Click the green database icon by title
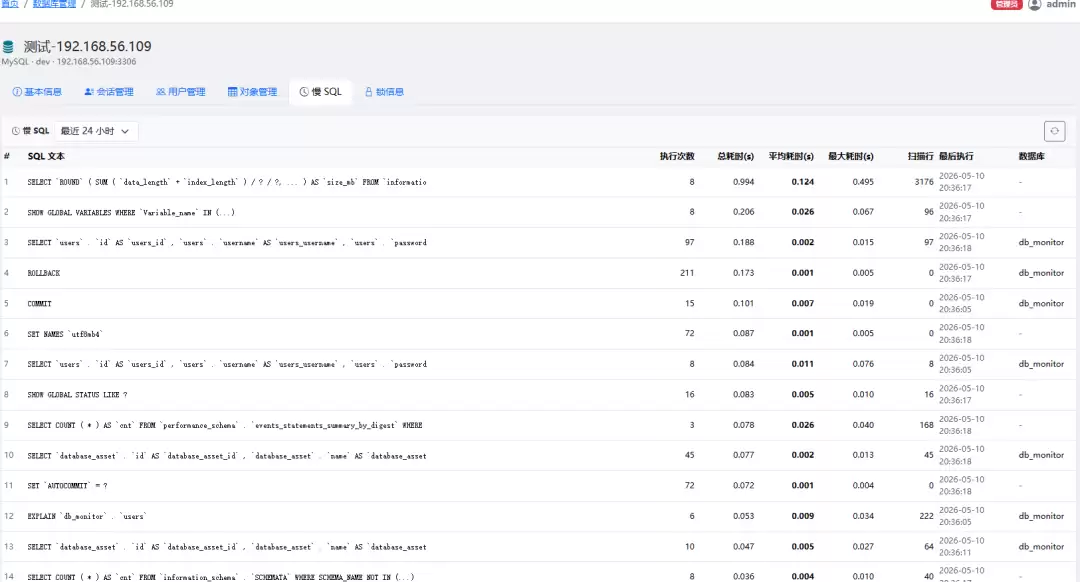 tap(8, 47)
